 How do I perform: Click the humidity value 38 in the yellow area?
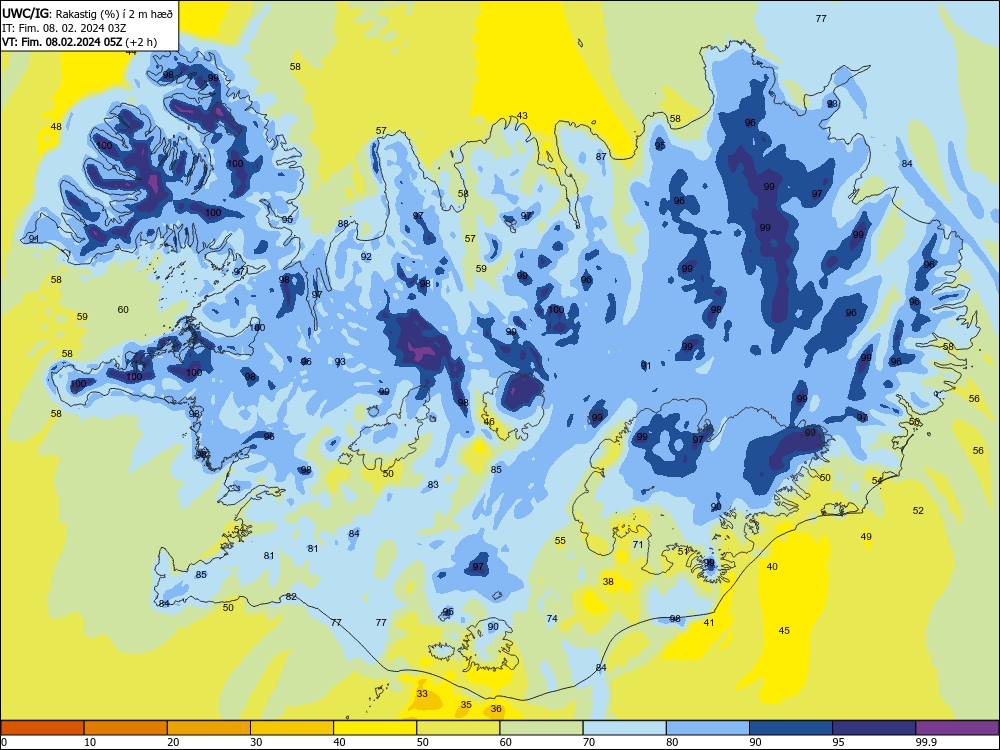coord(608,581)
